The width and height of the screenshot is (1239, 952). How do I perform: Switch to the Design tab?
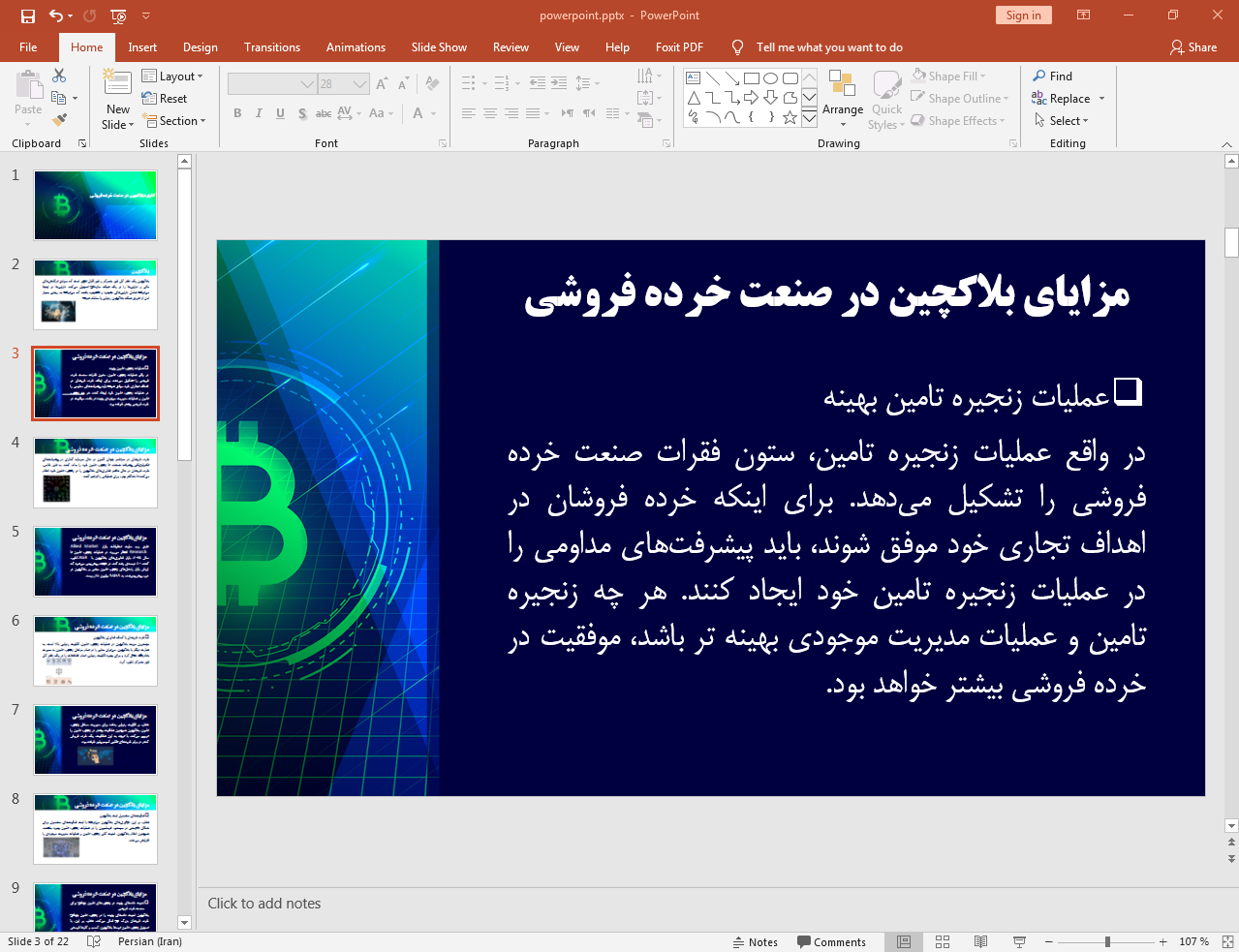click(200, 47)
